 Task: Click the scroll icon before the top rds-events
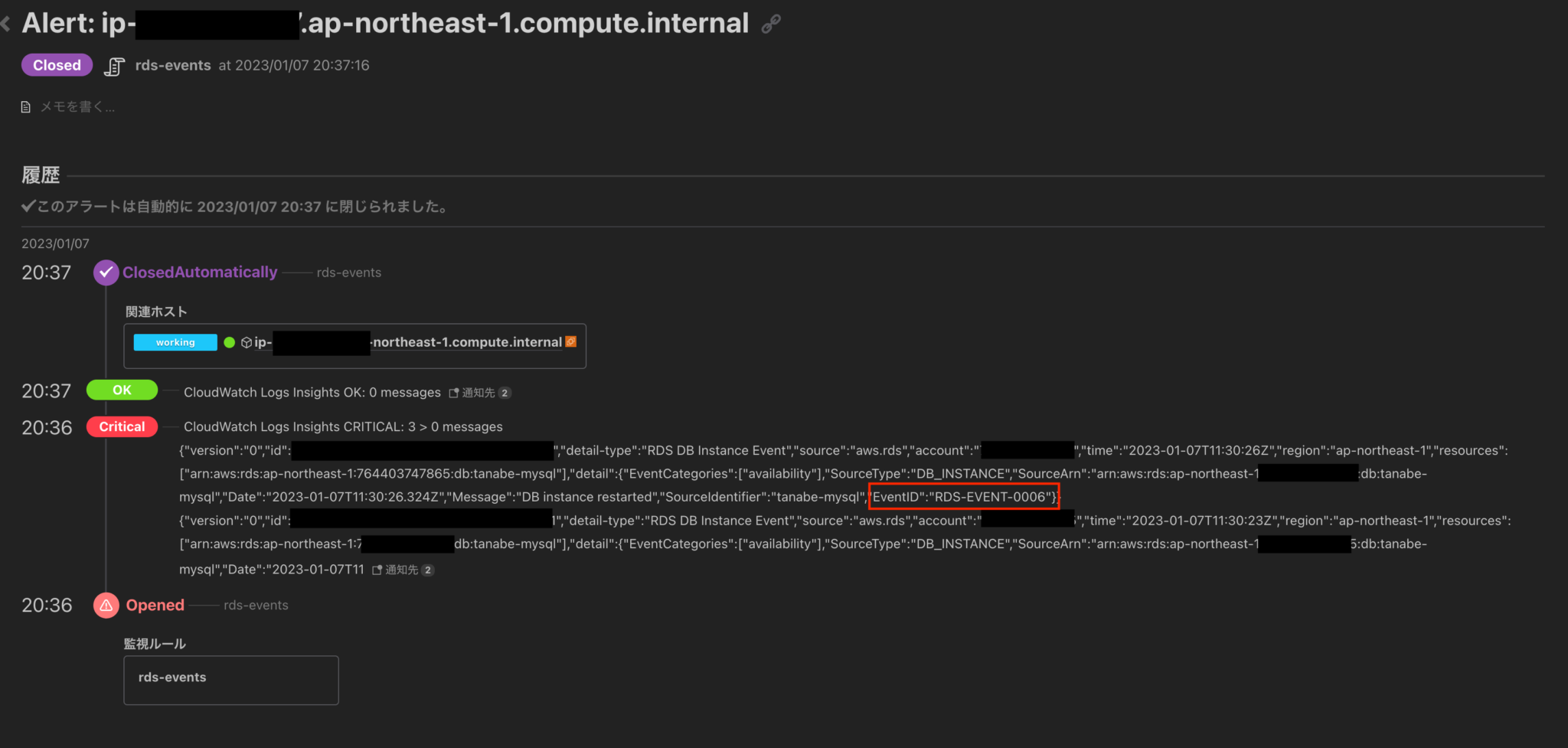(114, 67)
